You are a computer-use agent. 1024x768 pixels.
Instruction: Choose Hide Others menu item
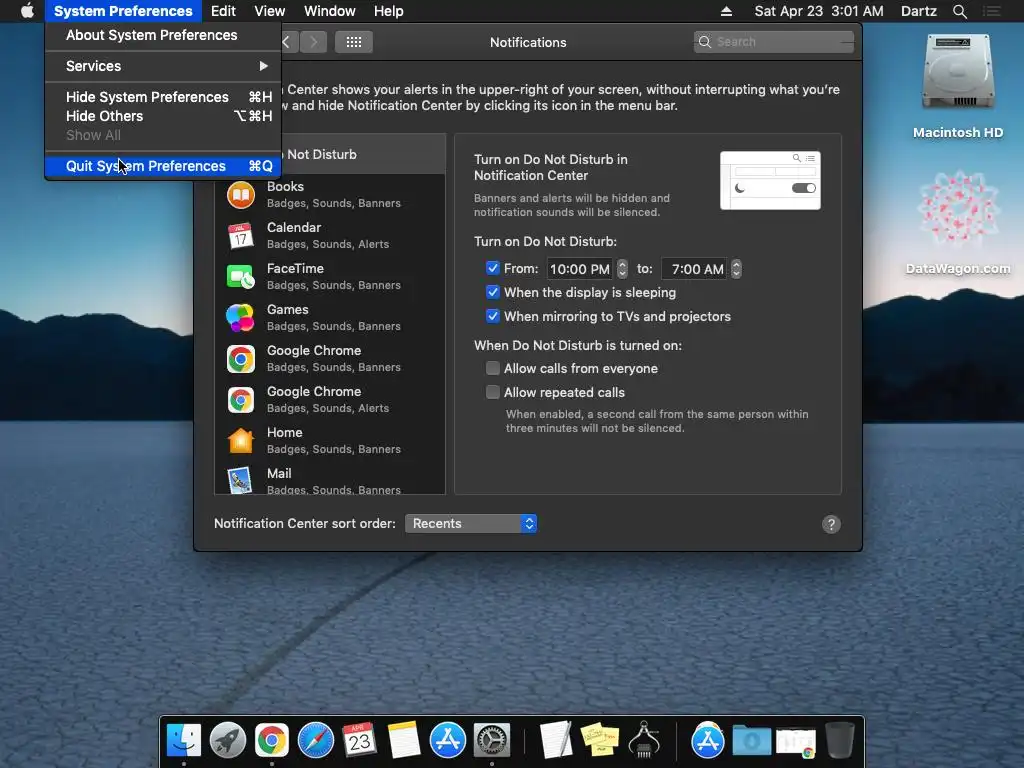click(x=163, y=116)
